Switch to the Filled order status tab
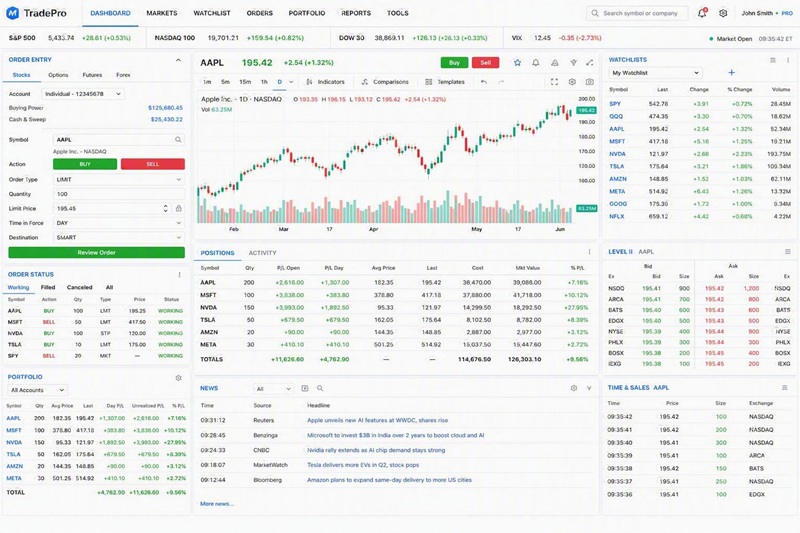Viewport: 800px width, 533px height. tap(48, 287)
